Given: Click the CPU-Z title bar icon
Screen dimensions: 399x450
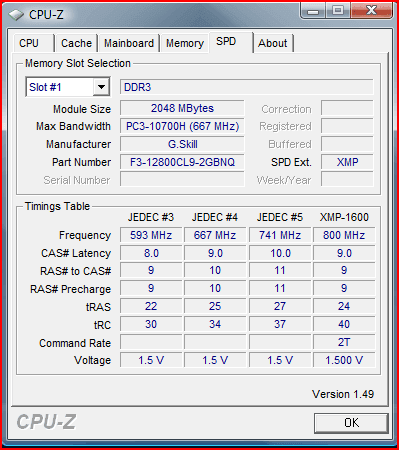Looking at the screenshot, I should pos(16,15).
